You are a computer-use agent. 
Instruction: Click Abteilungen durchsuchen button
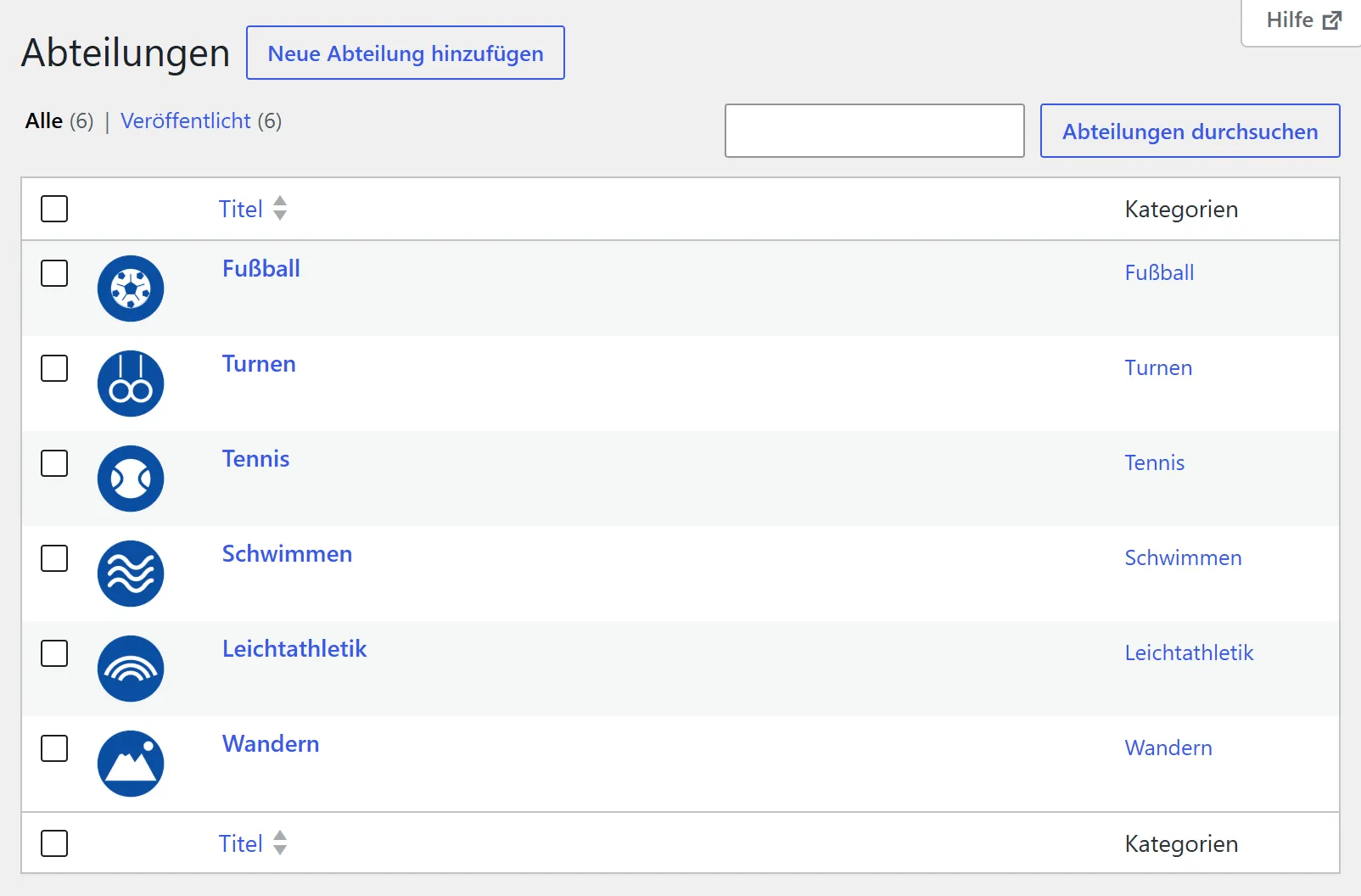(1190, 131)
